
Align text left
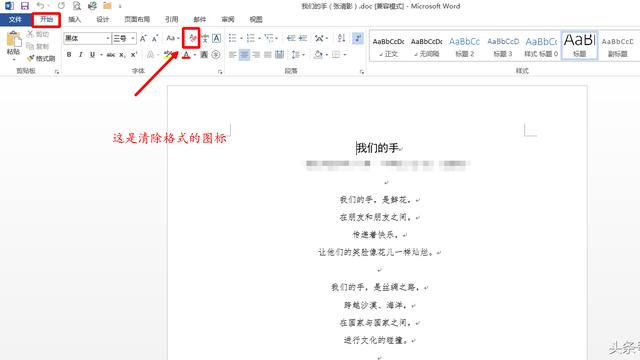(x=233, y=55)
